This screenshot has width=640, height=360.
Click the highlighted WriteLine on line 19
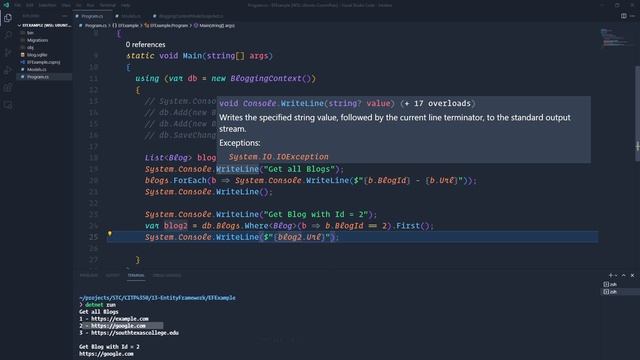[x=238, y=169]
